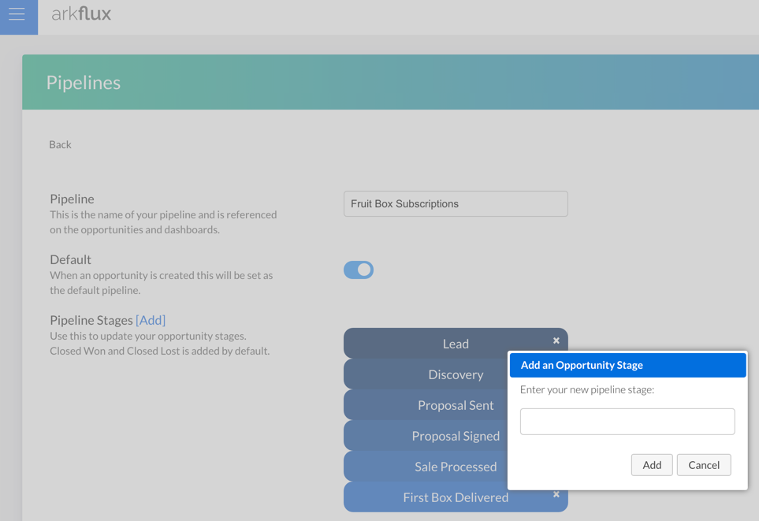The width and height of the screenshot is (760, 522).
Task: Focus the Pipeline name text field
Action: tap(455, 204)
